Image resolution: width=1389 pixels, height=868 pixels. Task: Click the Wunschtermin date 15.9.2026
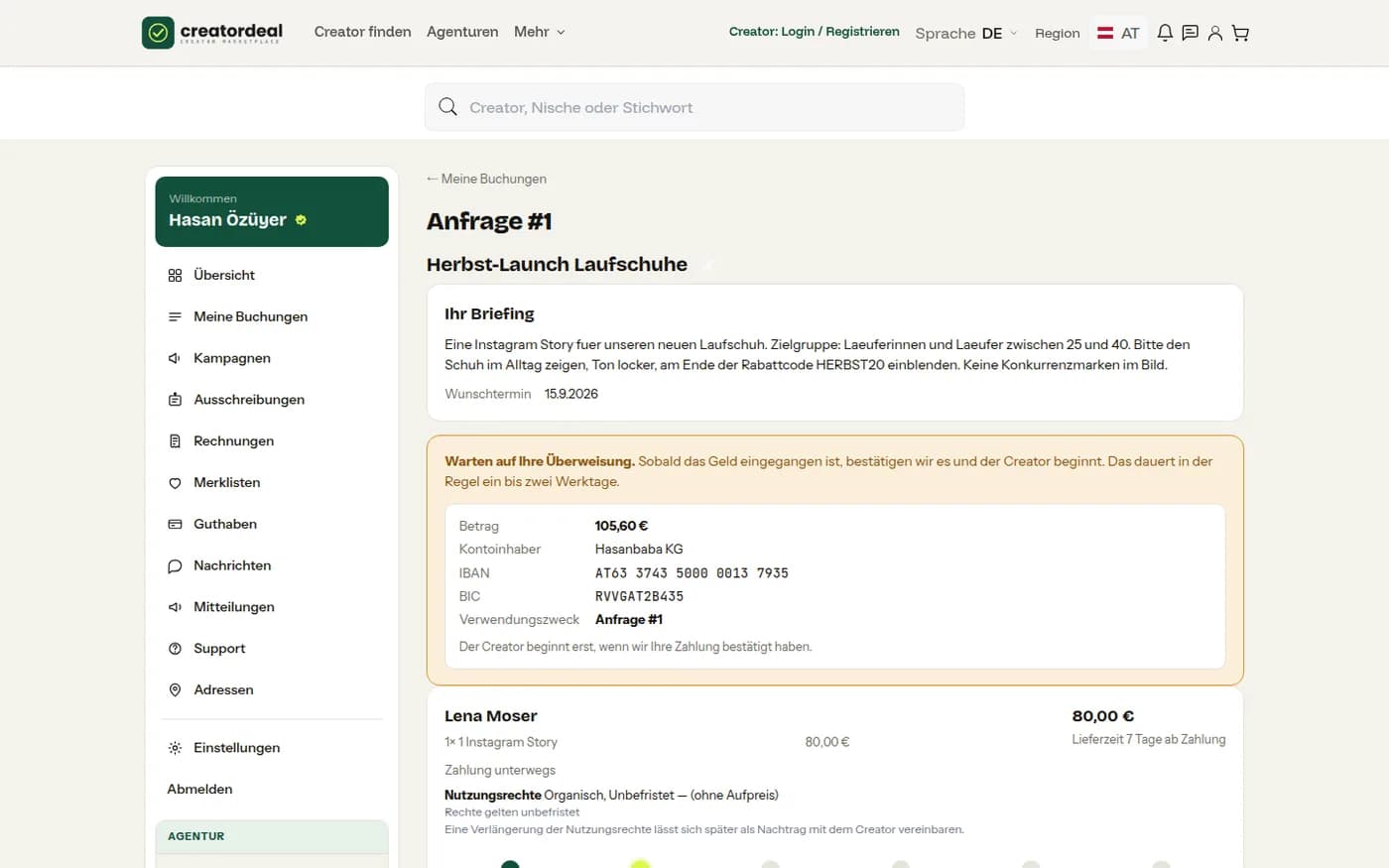click(571, 394)
